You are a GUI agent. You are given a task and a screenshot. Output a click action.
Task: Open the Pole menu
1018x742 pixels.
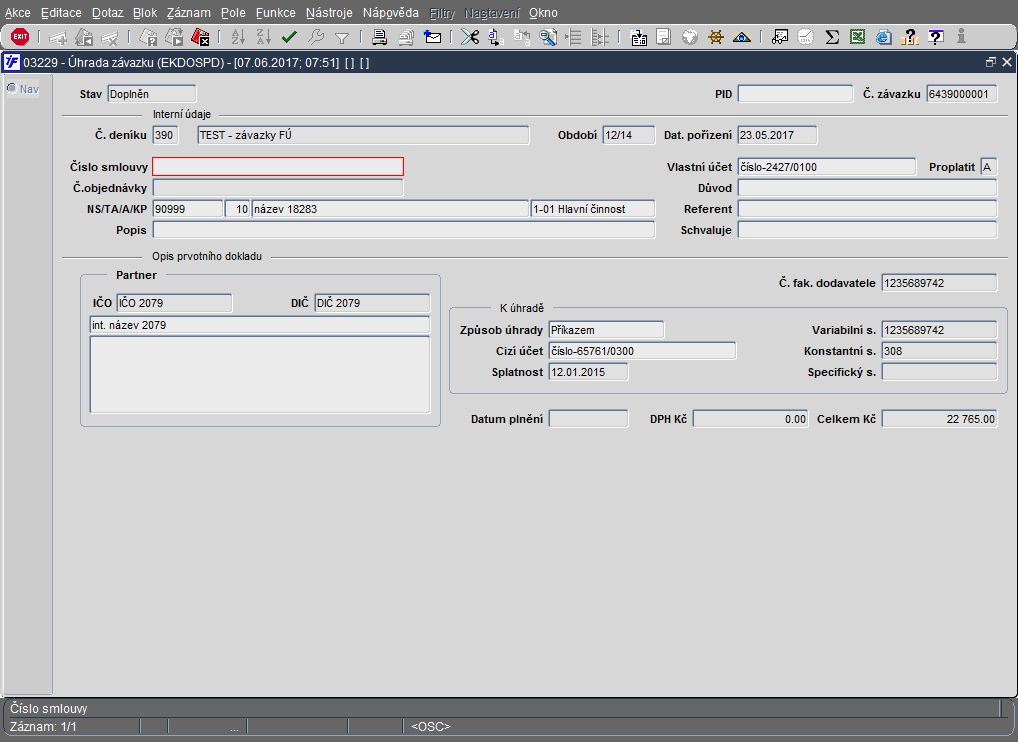pos(233,13)
